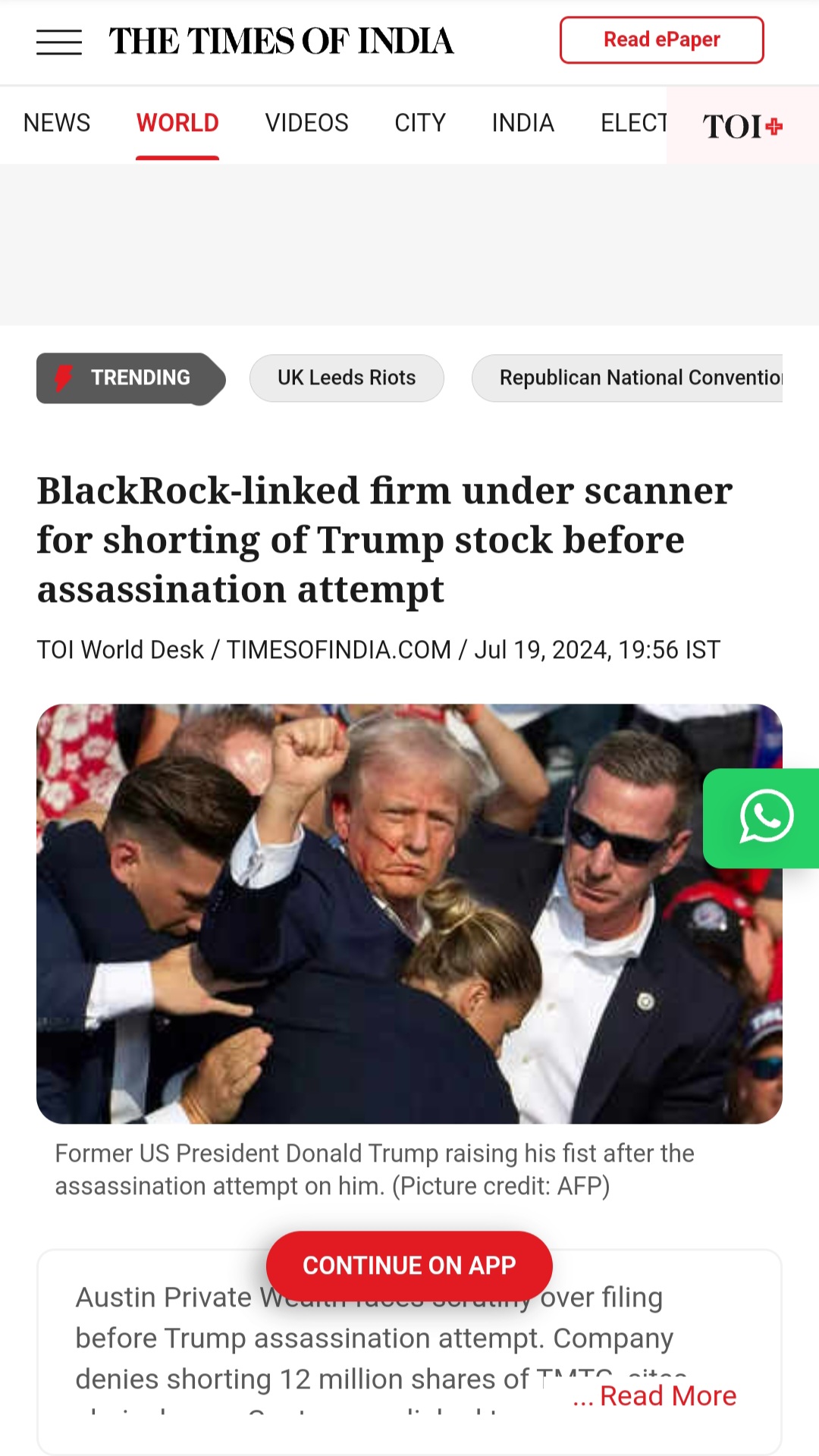Open the TOI+ icon in the navigation bar
This screenshot has width=819, height=1456.
[x=742, y=126]
